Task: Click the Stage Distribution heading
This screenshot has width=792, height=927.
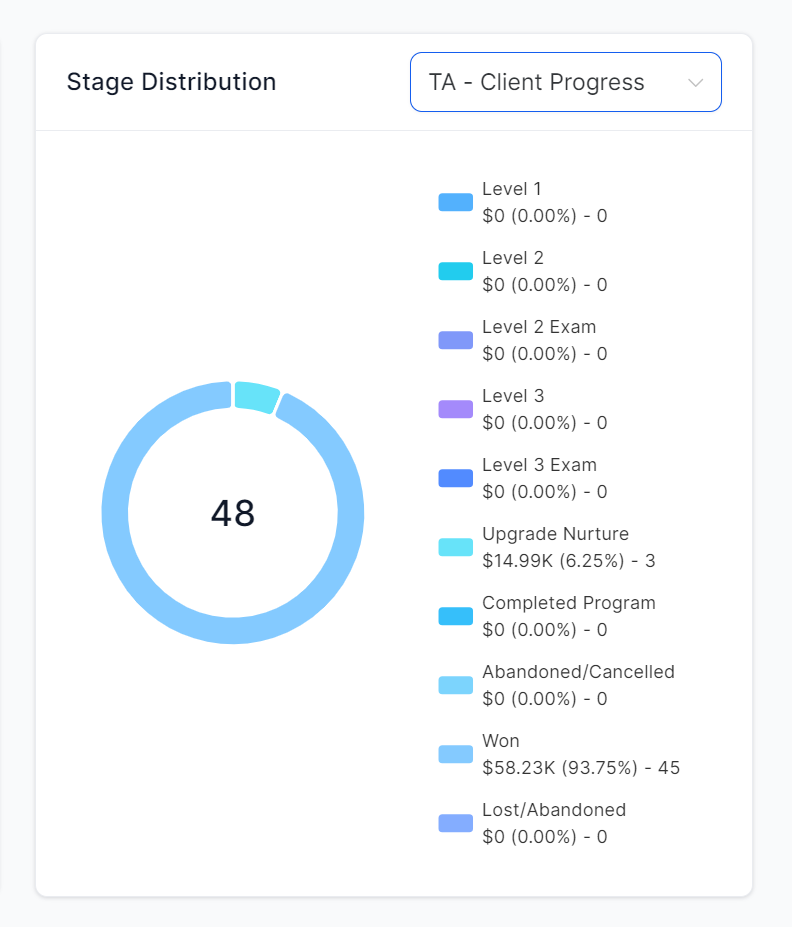Action: (171, 82)
